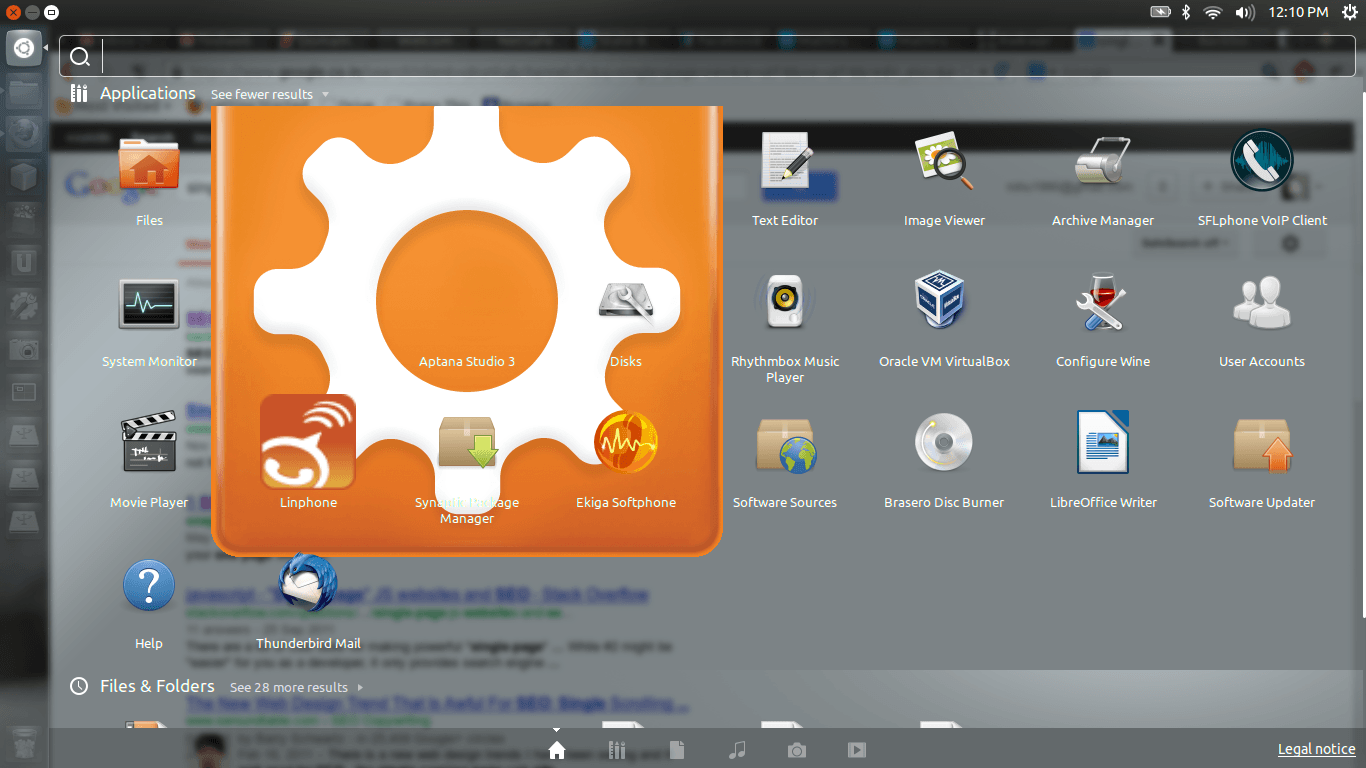The image size is (1366, 768).
Task: Open the Bluetooth indicator menu
Action: [x=1187, y=12]
